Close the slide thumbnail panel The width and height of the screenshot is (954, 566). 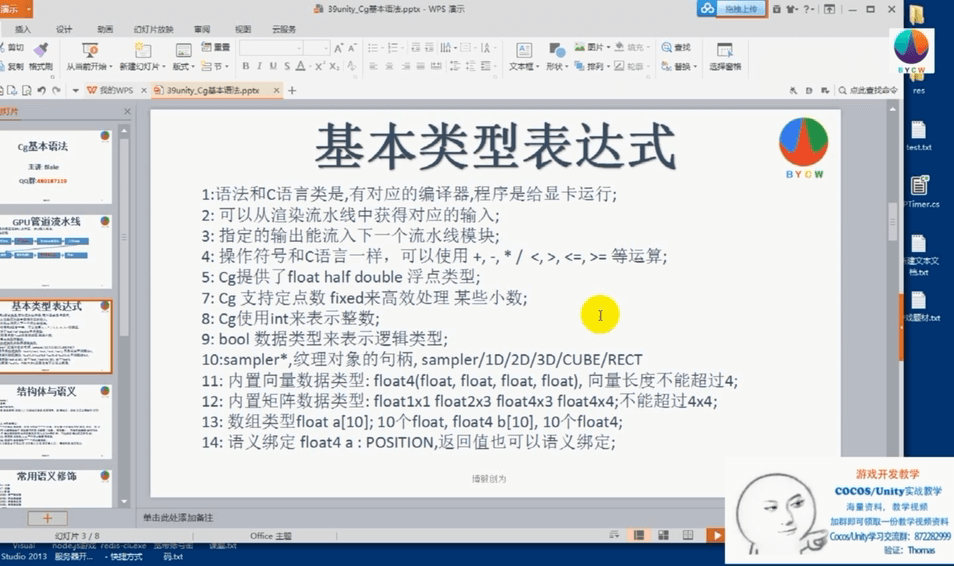pyautogui.click(x=127, y=111)
